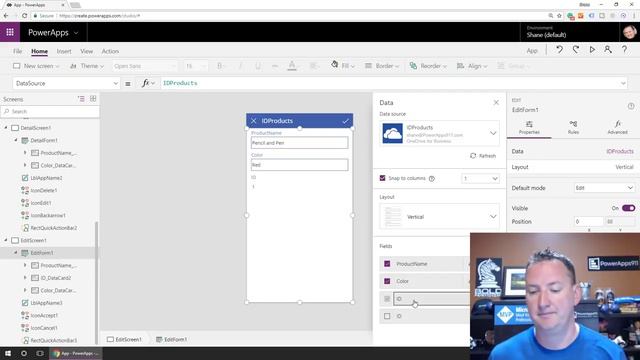The height and width of the screenshot is (360, 640).
Task: Refresh the data source
Action: tap(483, 156)
